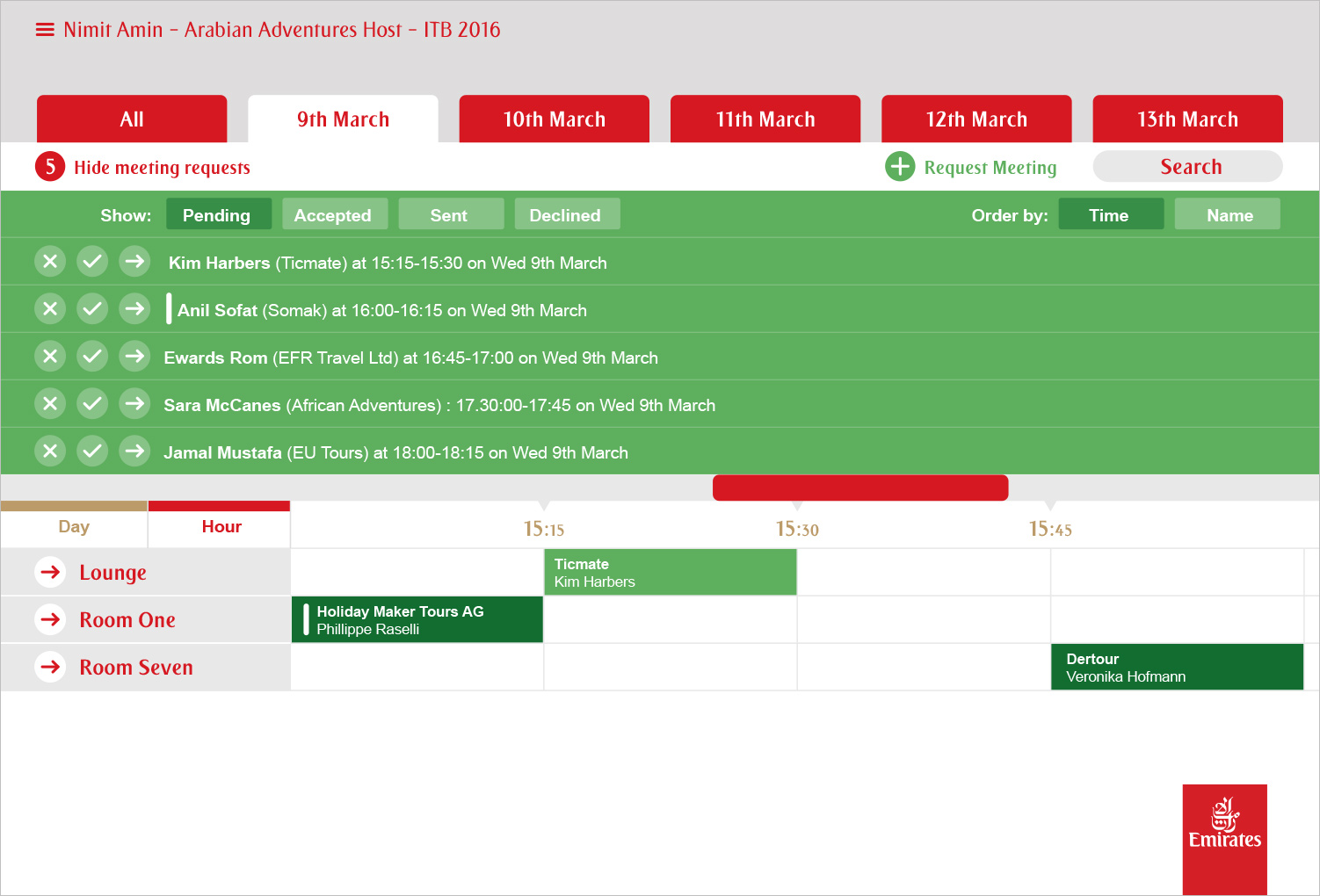Accept Anil Sofat meeting request
This screenshot has height=896, width=1320.
tap(92, 309)
